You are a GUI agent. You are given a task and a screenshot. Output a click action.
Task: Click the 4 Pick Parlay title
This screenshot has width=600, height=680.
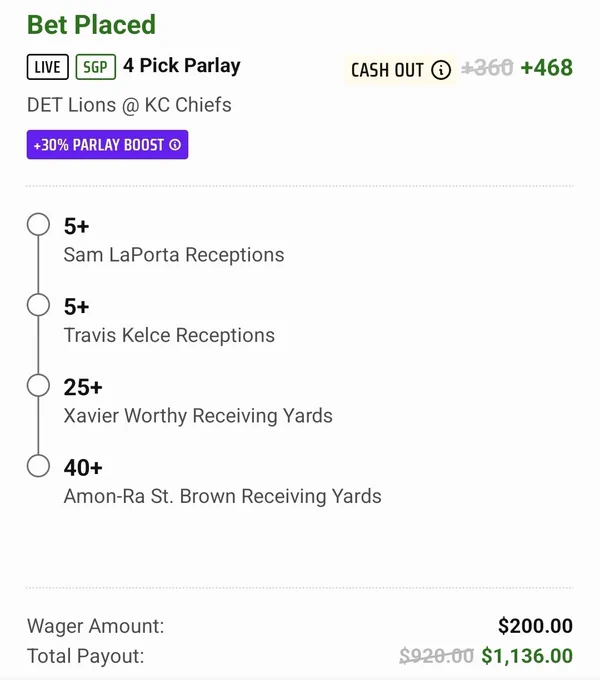182,66
